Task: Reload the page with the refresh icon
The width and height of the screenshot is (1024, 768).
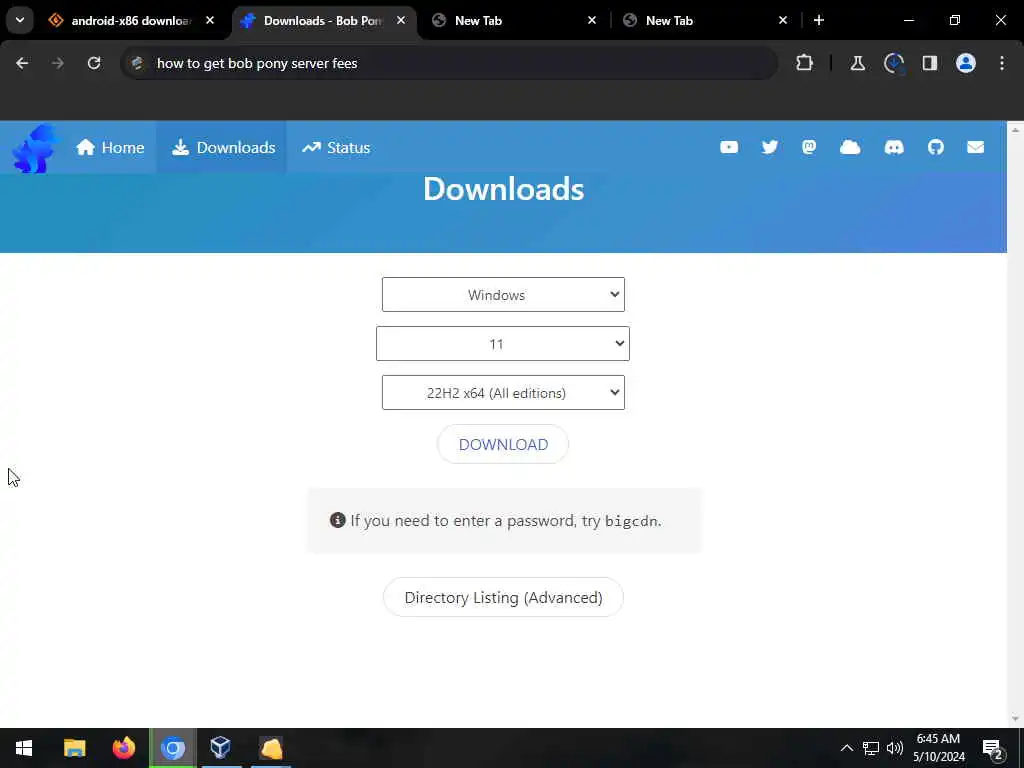Action: click(94, 63)
